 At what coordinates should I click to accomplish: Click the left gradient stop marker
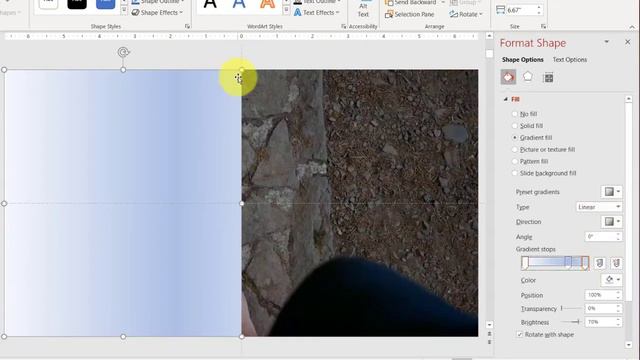pyautogui.click(x=525, y=263)
